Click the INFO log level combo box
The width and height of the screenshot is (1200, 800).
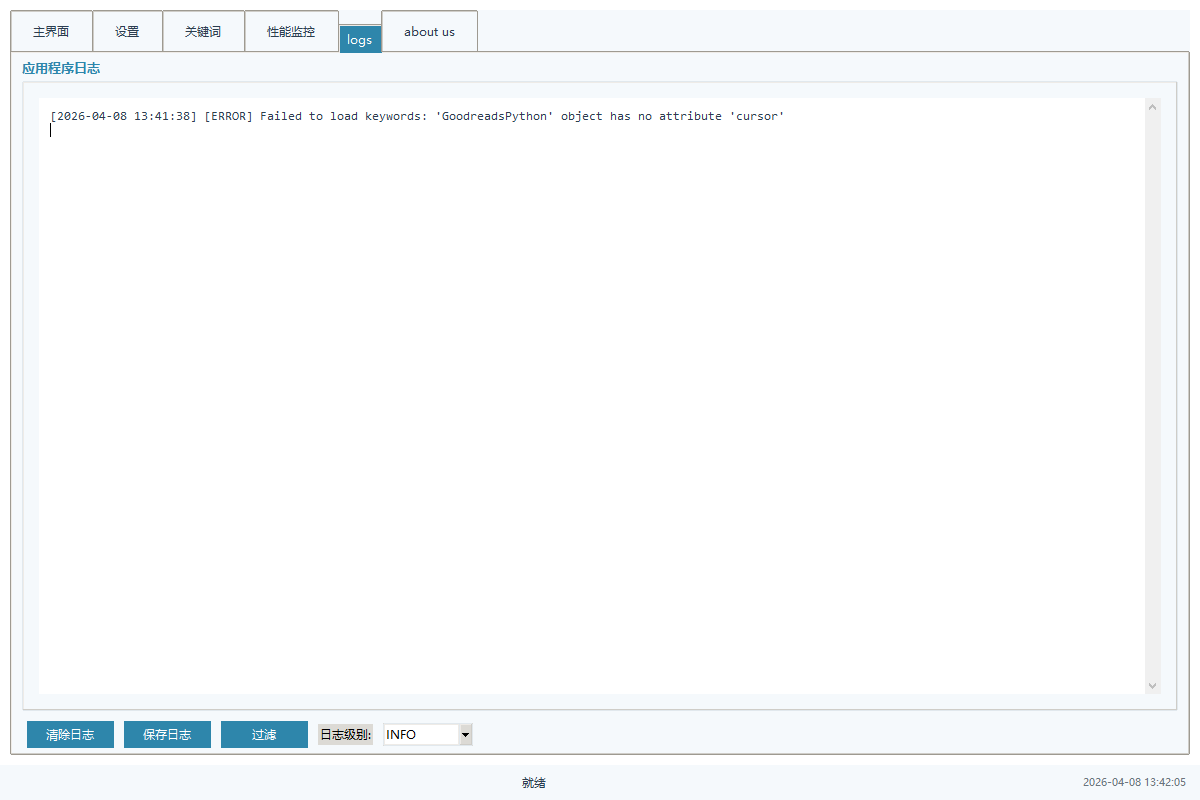420,735
